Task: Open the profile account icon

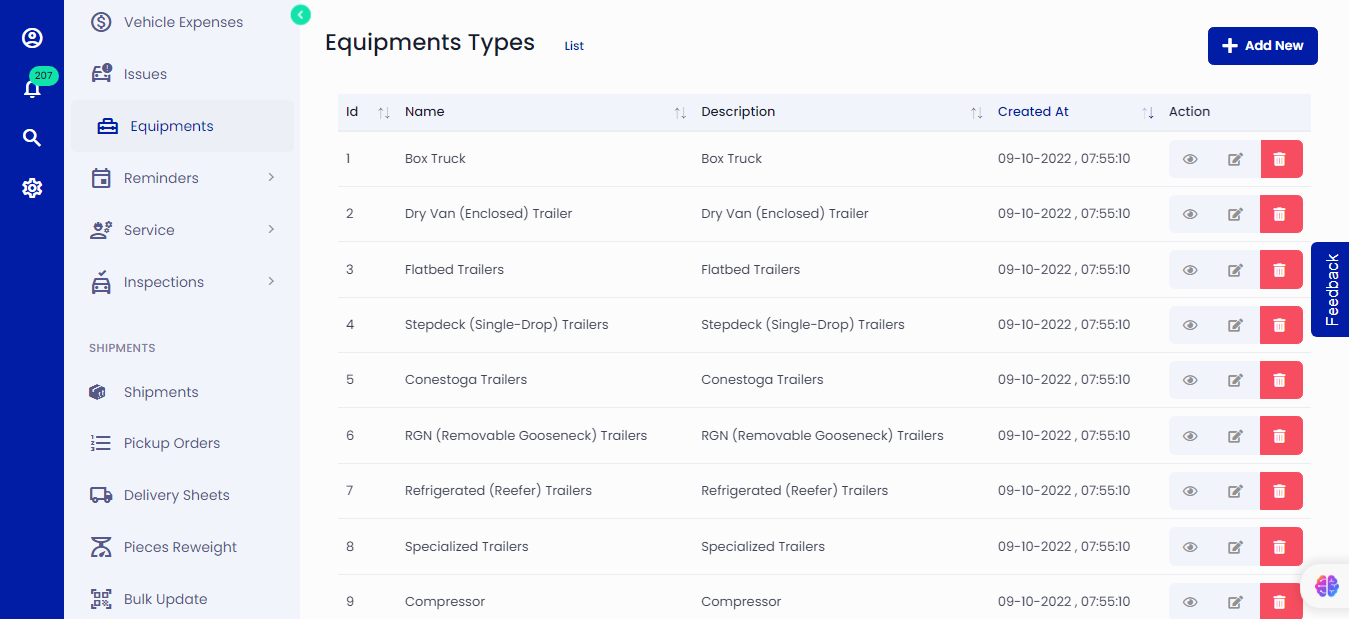Action: pyautogui.click(x=32, y=37)
